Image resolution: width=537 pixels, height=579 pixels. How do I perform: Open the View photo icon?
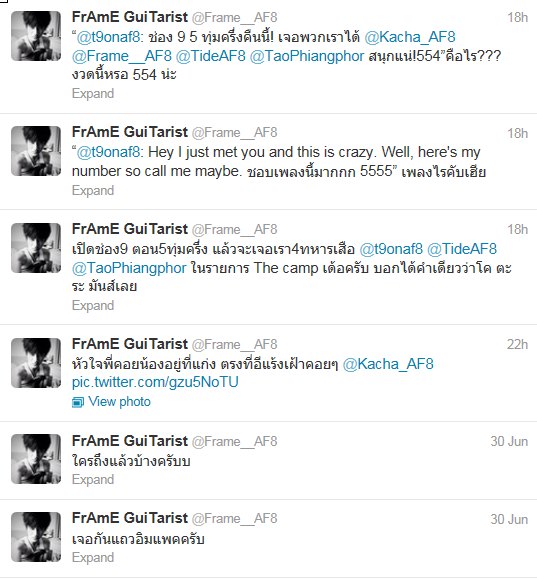pos(78,402)
